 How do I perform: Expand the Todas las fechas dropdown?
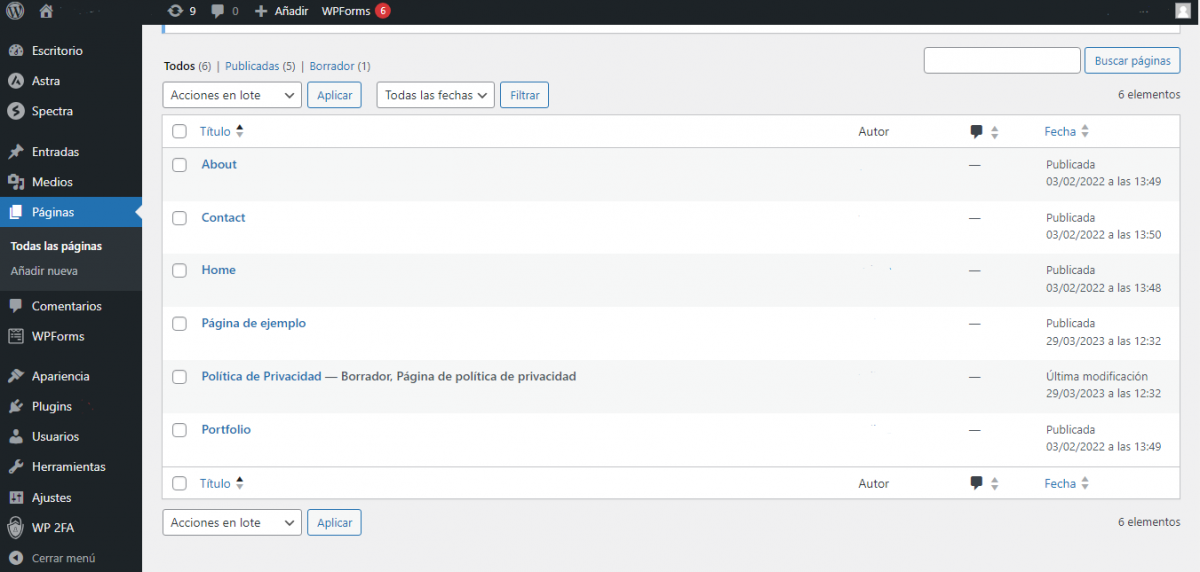(435, 95)
